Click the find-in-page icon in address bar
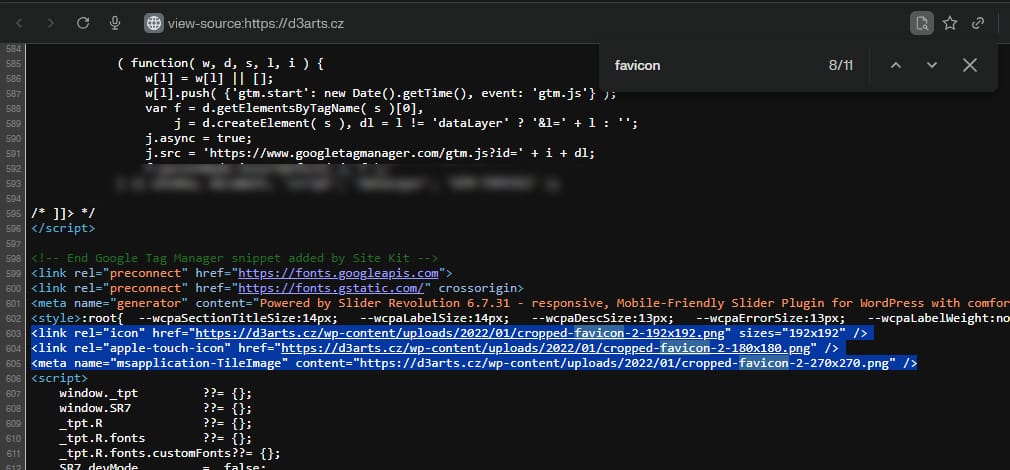 [921, 22]
